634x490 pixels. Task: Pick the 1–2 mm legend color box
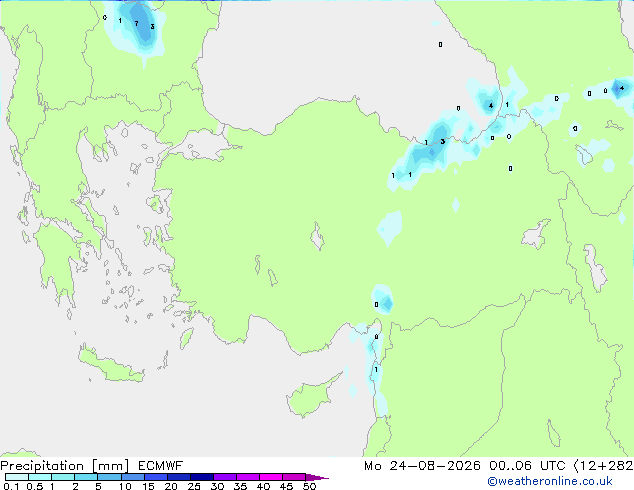pos(63,477)
